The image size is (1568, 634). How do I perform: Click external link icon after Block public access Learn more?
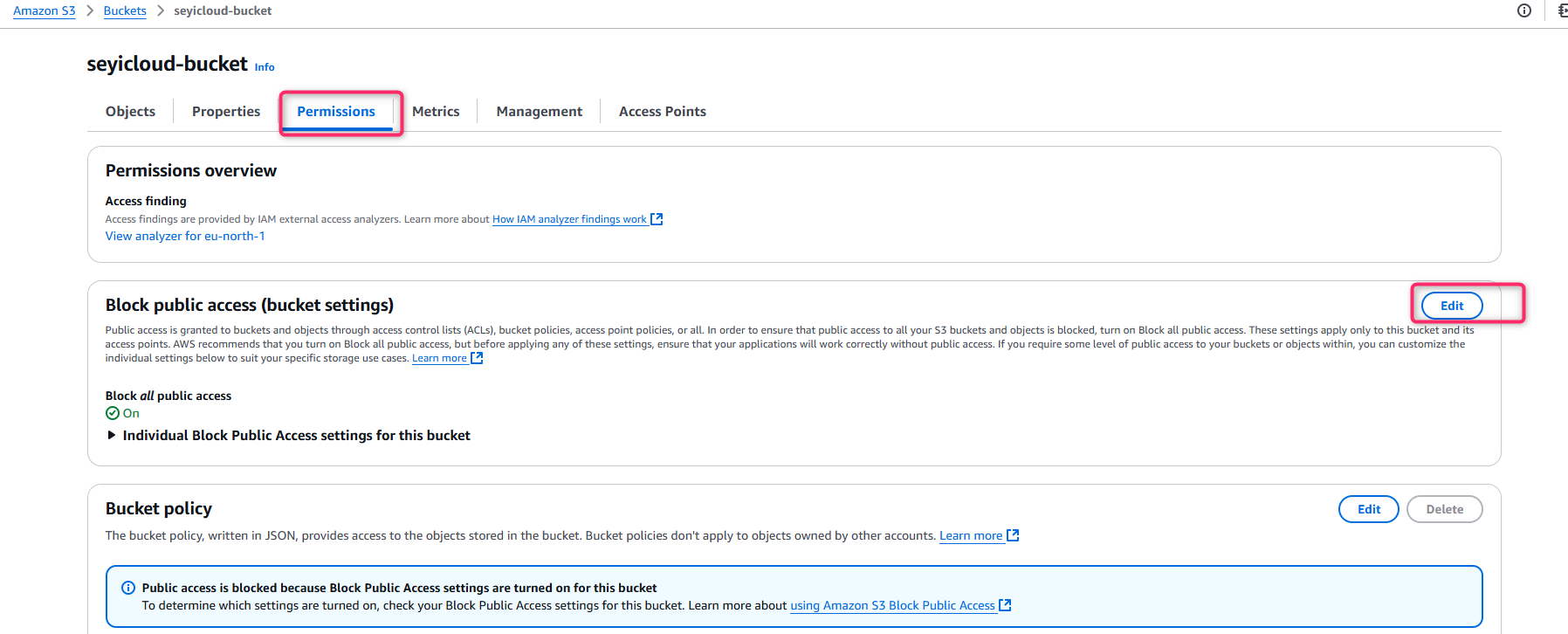pyautogui.click(x=477, y=358)
